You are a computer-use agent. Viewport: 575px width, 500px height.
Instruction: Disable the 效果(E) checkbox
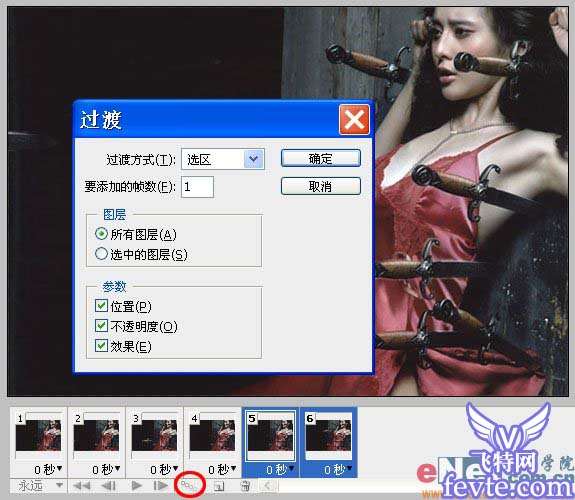point(101,346)
